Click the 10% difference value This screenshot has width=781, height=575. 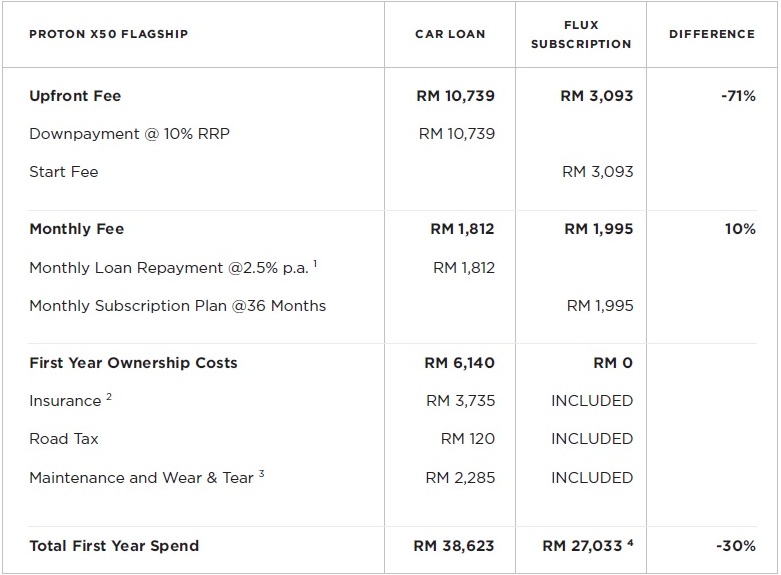[740, 229]
